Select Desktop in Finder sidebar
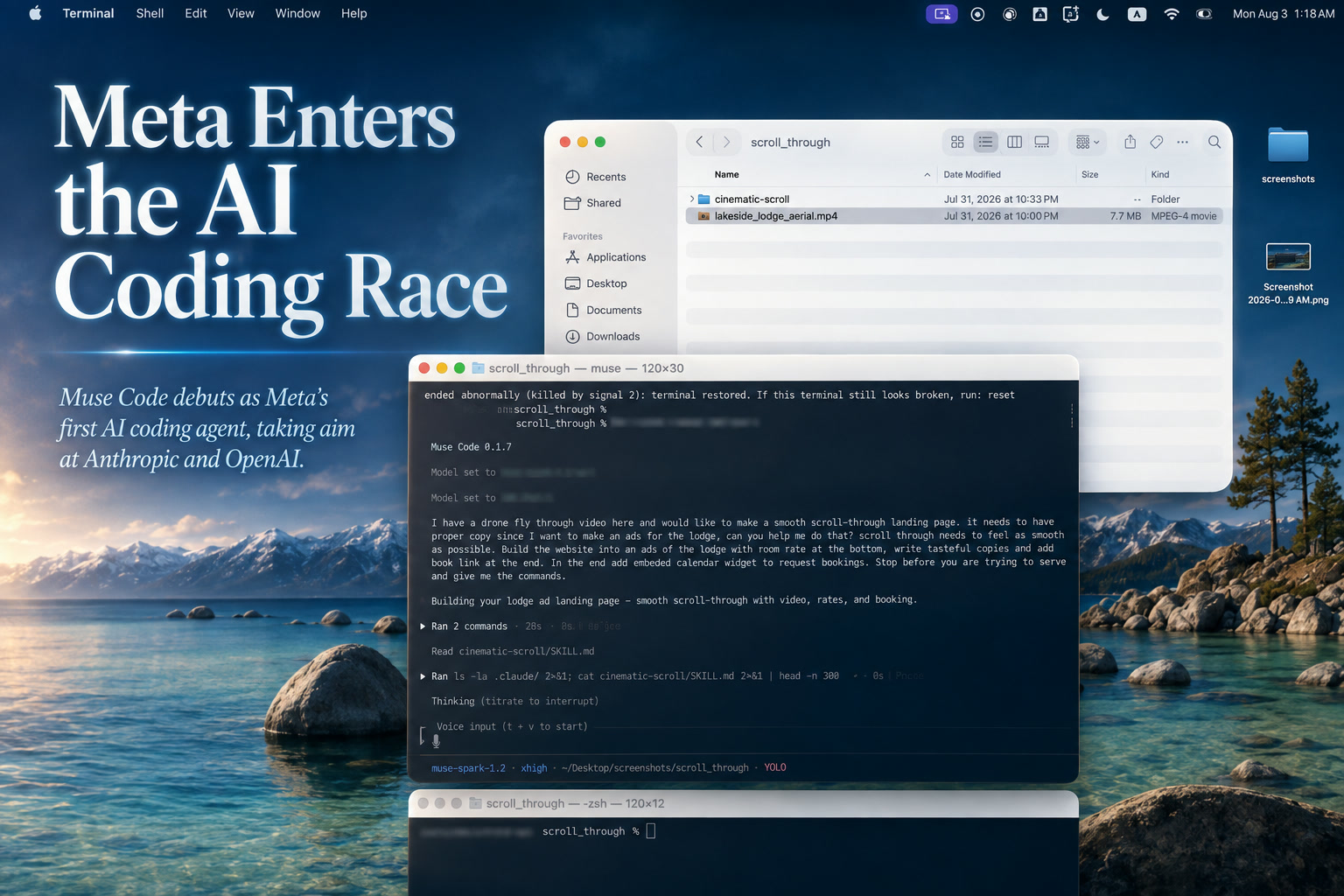Image resolution: width=1344 pixels, height=896 pixels. coord(605,283)
